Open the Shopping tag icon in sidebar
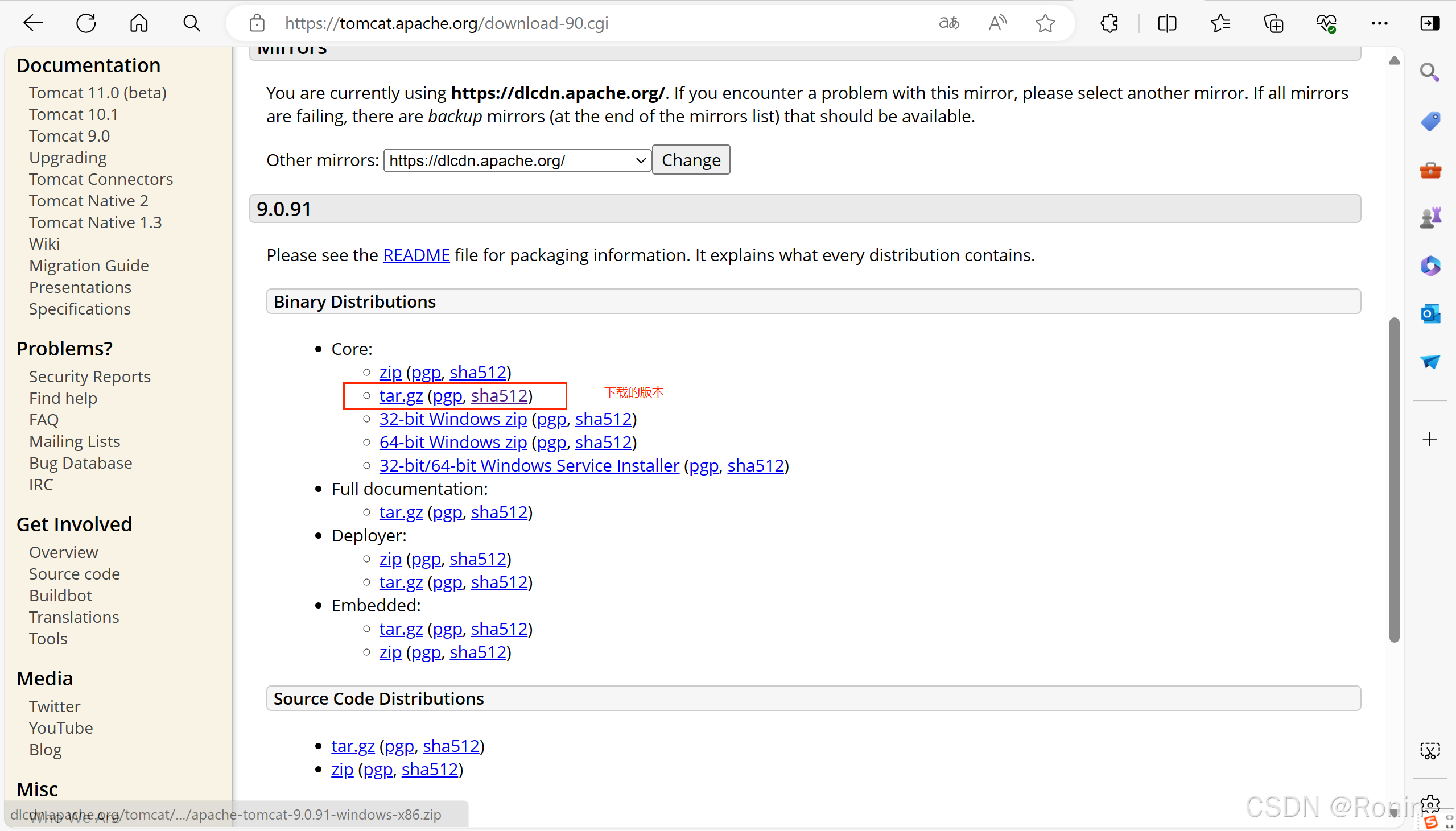 click(1431, 121)
